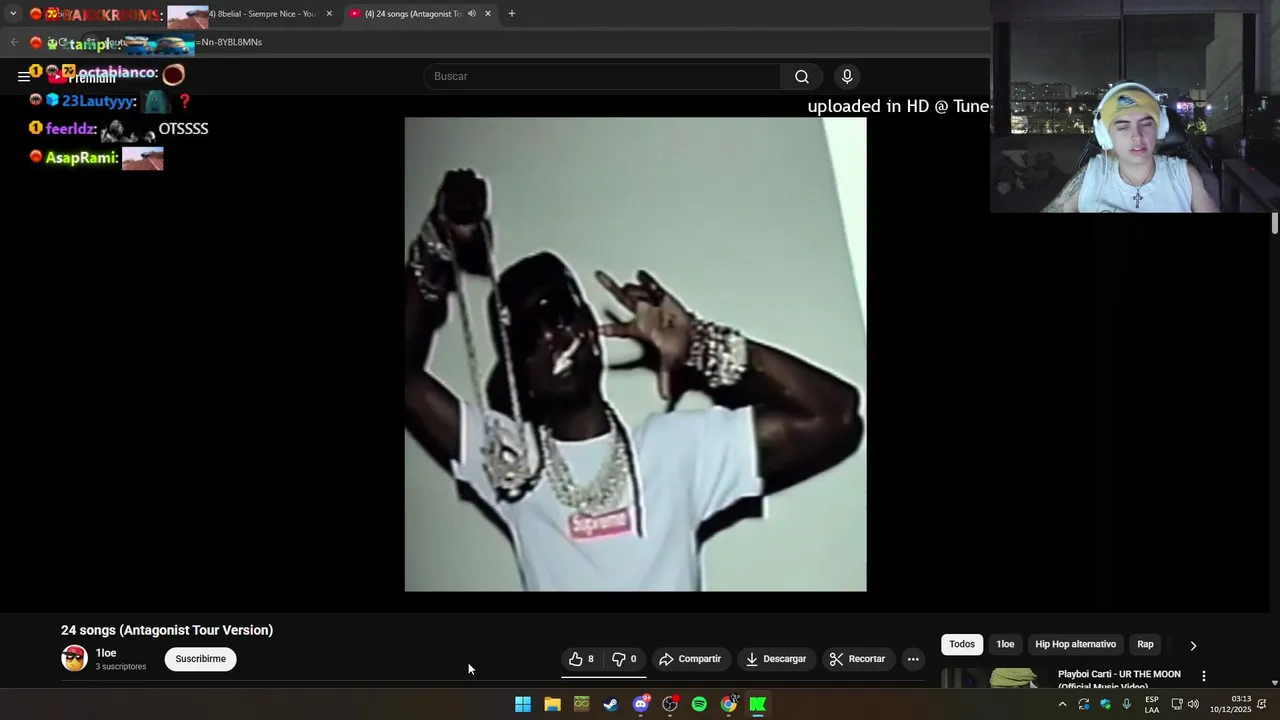
Task: Click the UR THE MOON video thumbnail
Action: [994, 678]
